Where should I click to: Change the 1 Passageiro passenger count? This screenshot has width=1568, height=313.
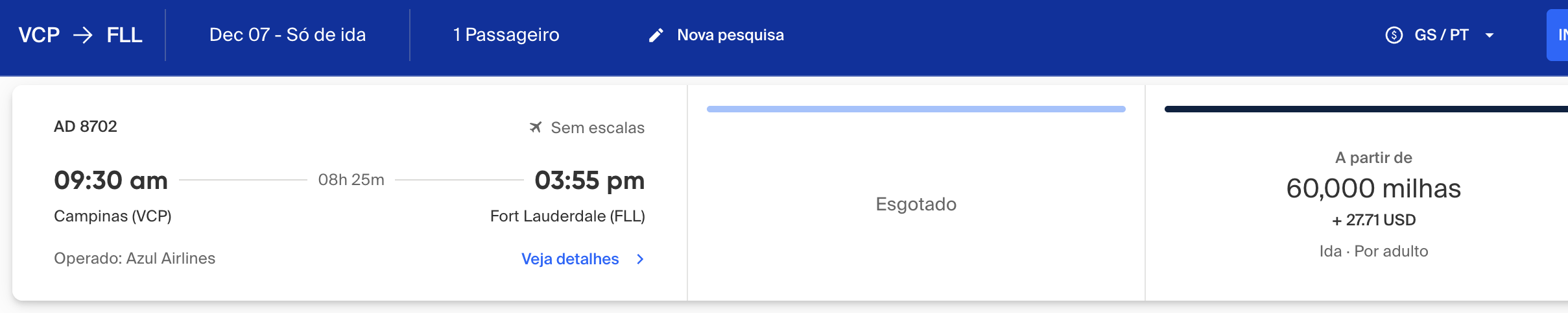506,35
